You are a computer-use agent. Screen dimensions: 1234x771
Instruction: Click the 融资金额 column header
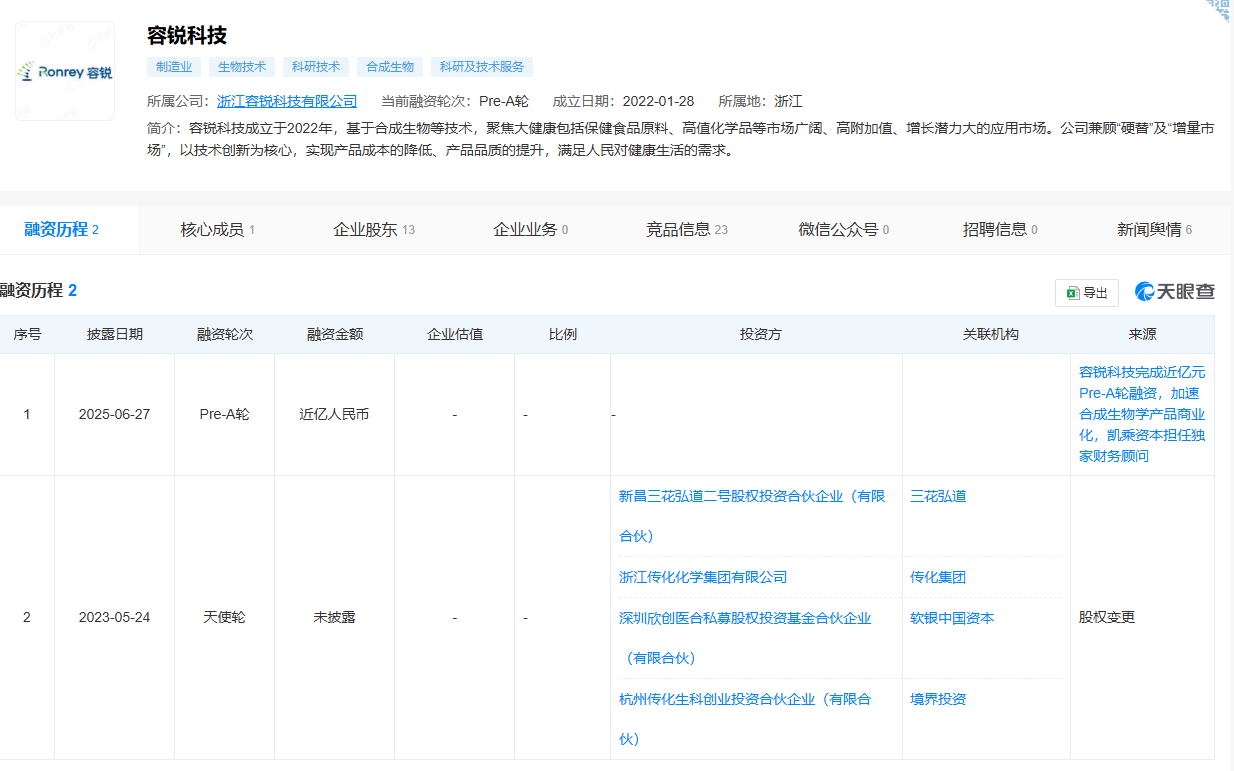point(334,335)
